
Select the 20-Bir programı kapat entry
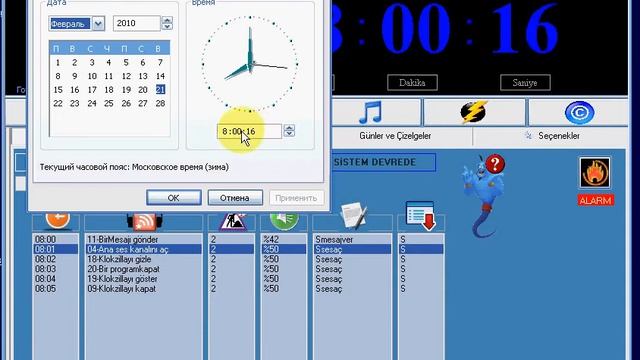click(143, 269)
